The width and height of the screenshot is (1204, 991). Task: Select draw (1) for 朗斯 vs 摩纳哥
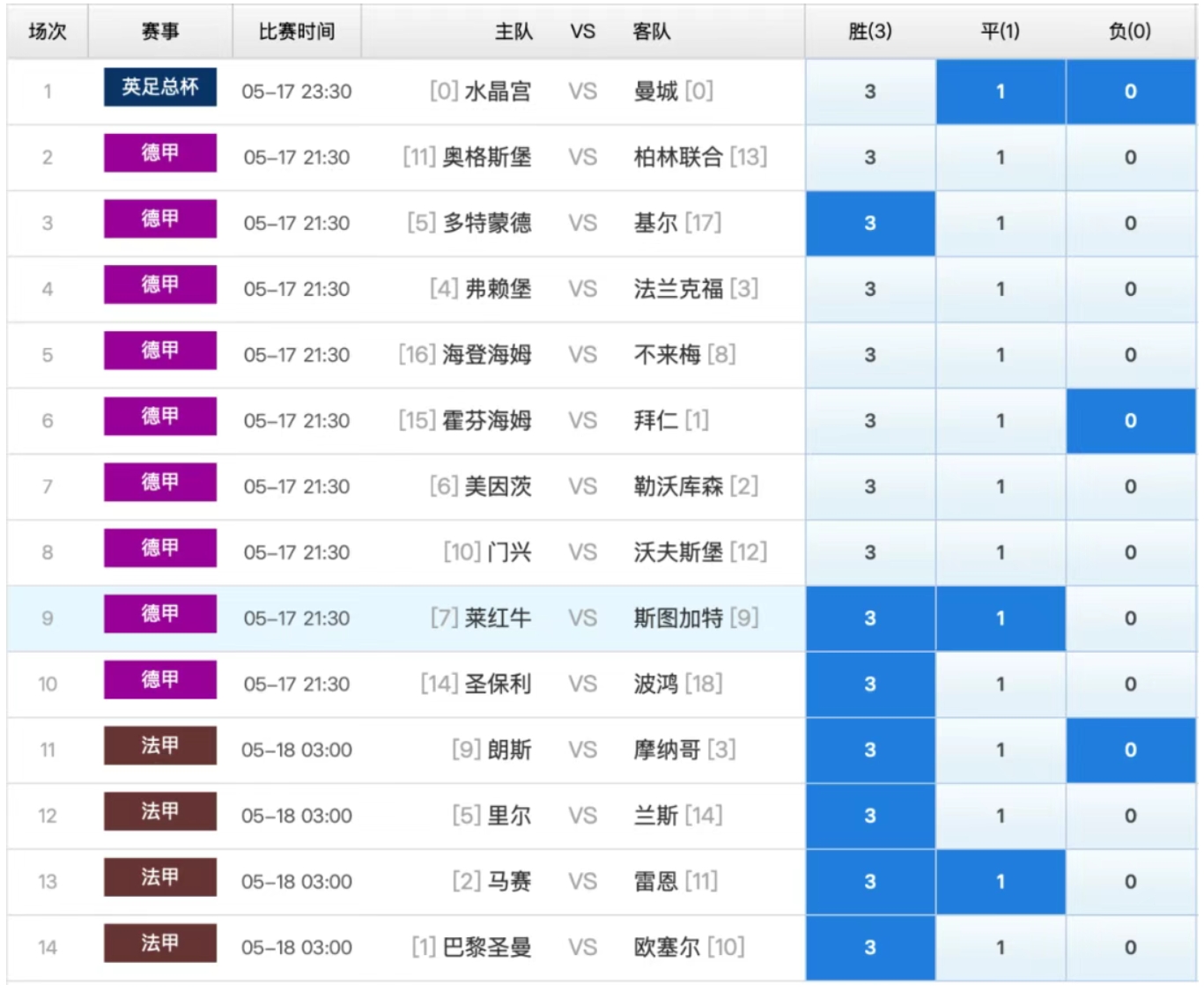pyautogui.click(x=1001, y=751)
